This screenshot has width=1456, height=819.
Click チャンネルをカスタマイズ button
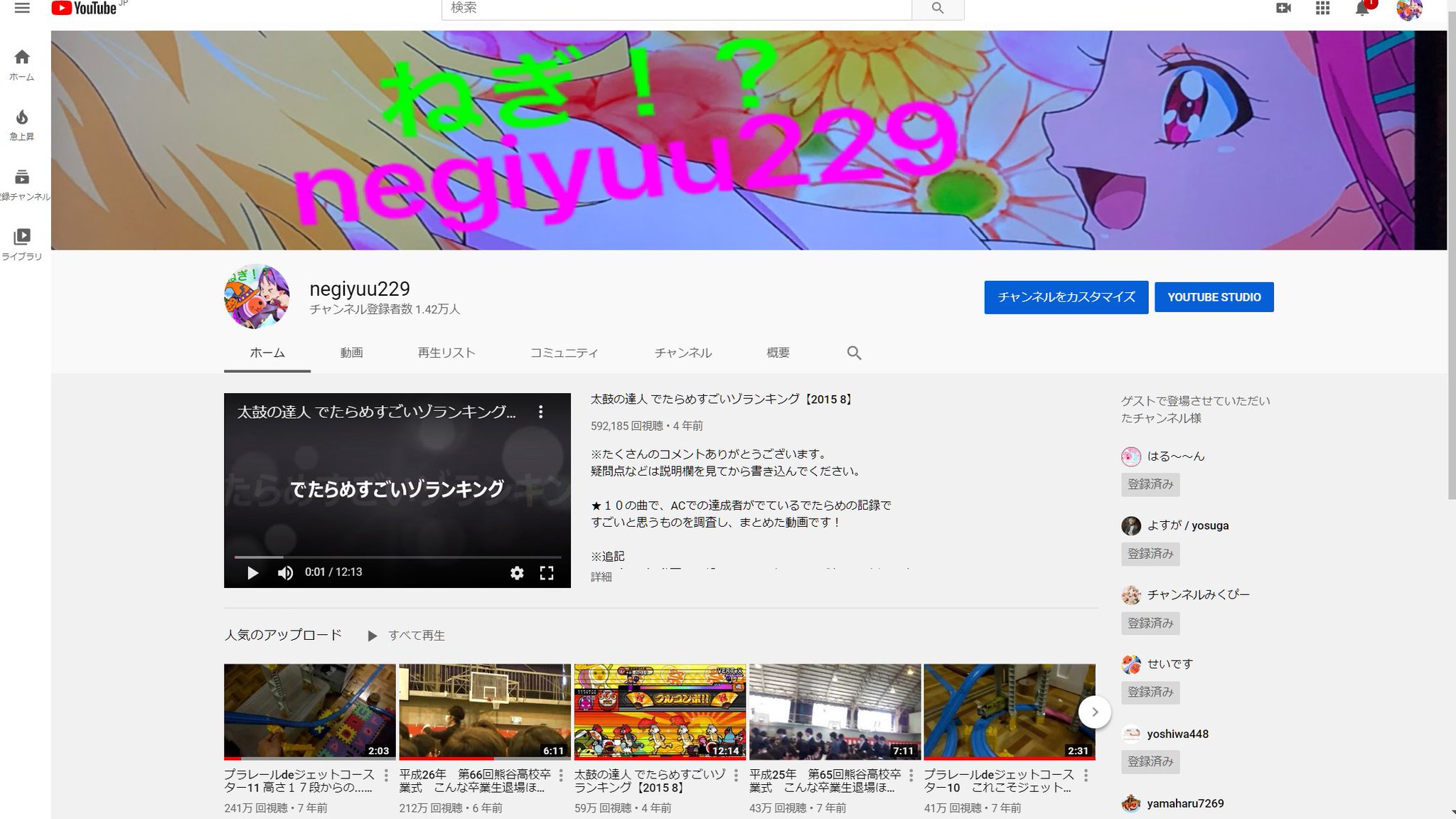pos(1066,297)
